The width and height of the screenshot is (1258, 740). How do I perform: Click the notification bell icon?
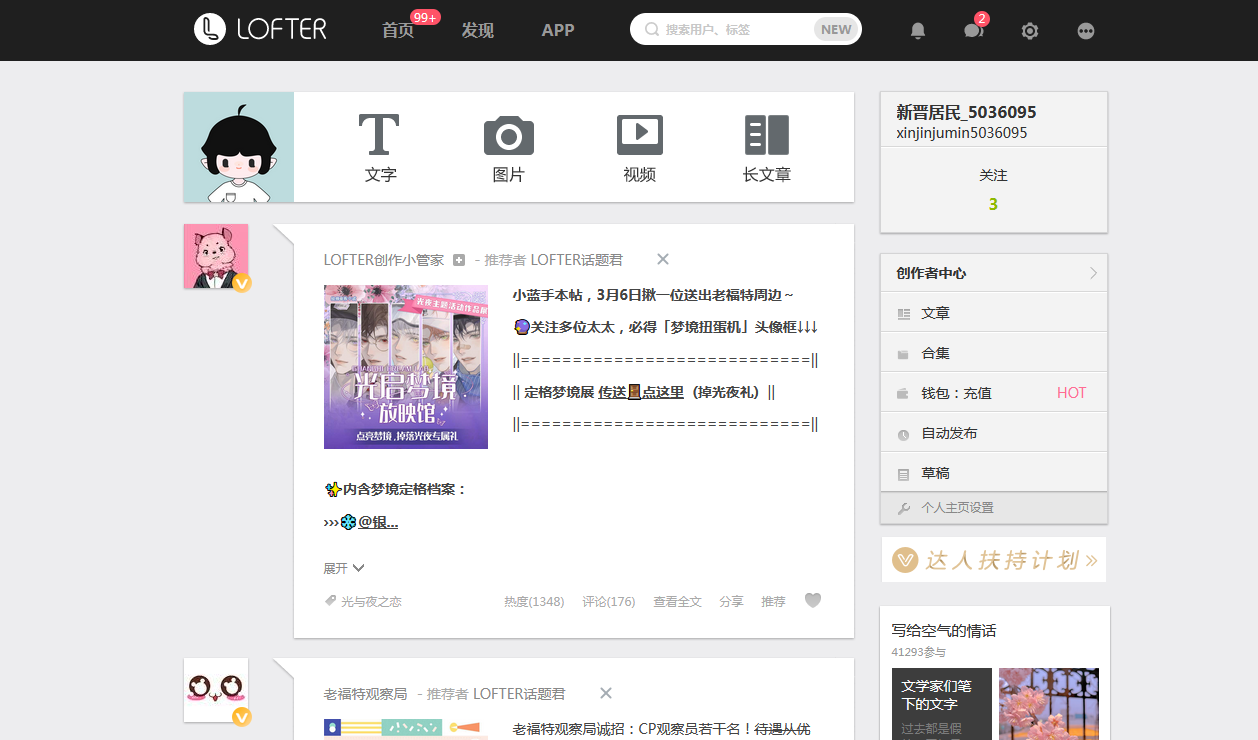[x=917, y=30]
